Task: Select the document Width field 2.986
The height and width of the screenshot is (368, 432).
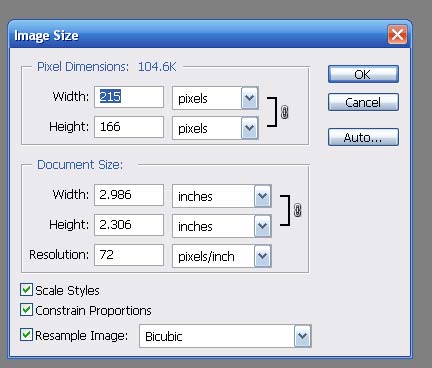Action: coord(129,195)
